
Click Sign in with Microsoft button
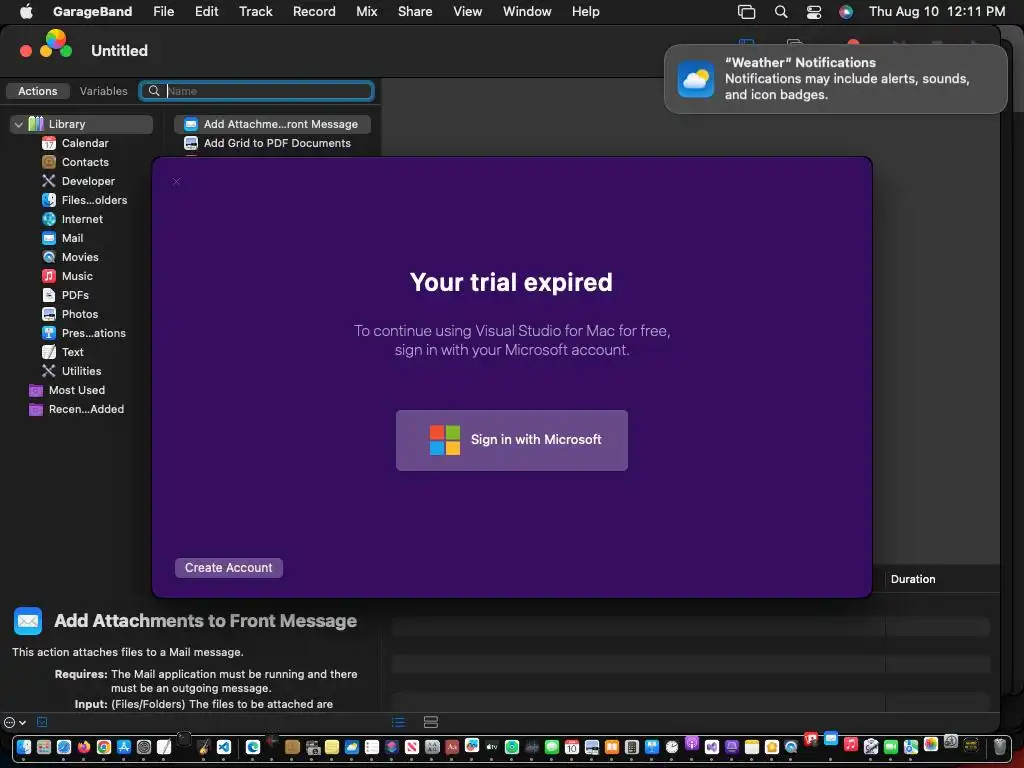coord(511,440)
